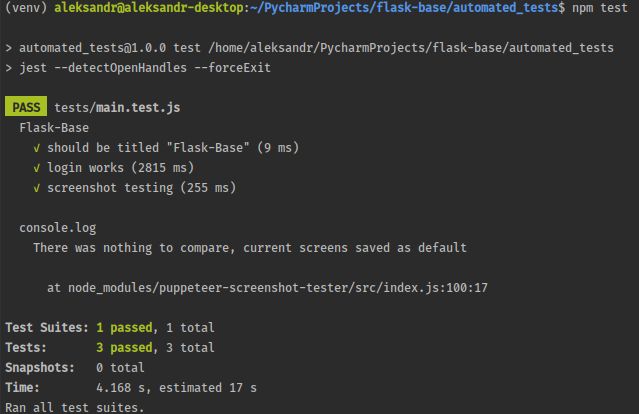Click checkmark beside 'should be titled' test
The height and width of the screenshot is (414, 639).
point(37,148)
